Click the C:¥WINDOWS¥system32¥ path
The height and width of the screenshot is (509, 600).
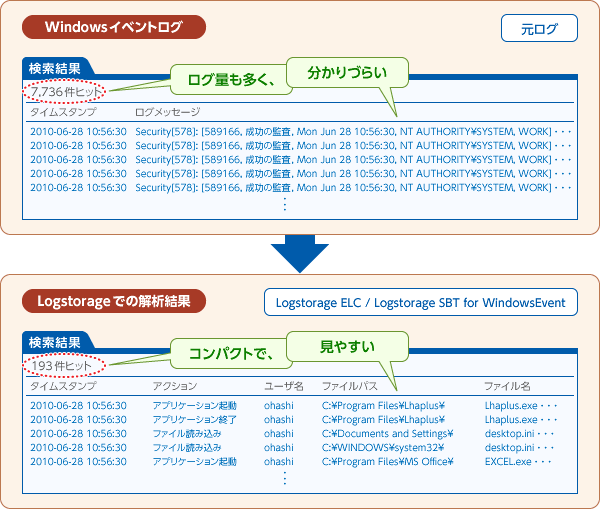point(383,447)
